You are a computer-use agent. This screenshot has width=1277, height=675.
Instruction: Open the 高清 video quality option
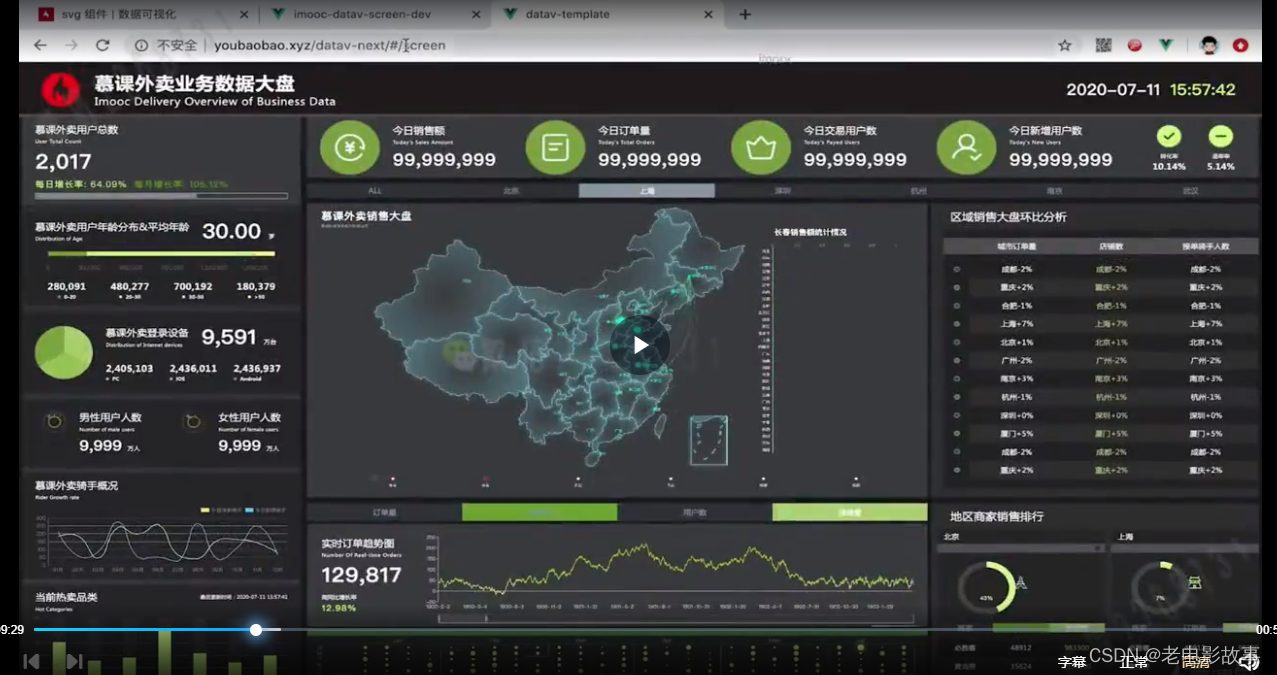(x=1196, y=662)
